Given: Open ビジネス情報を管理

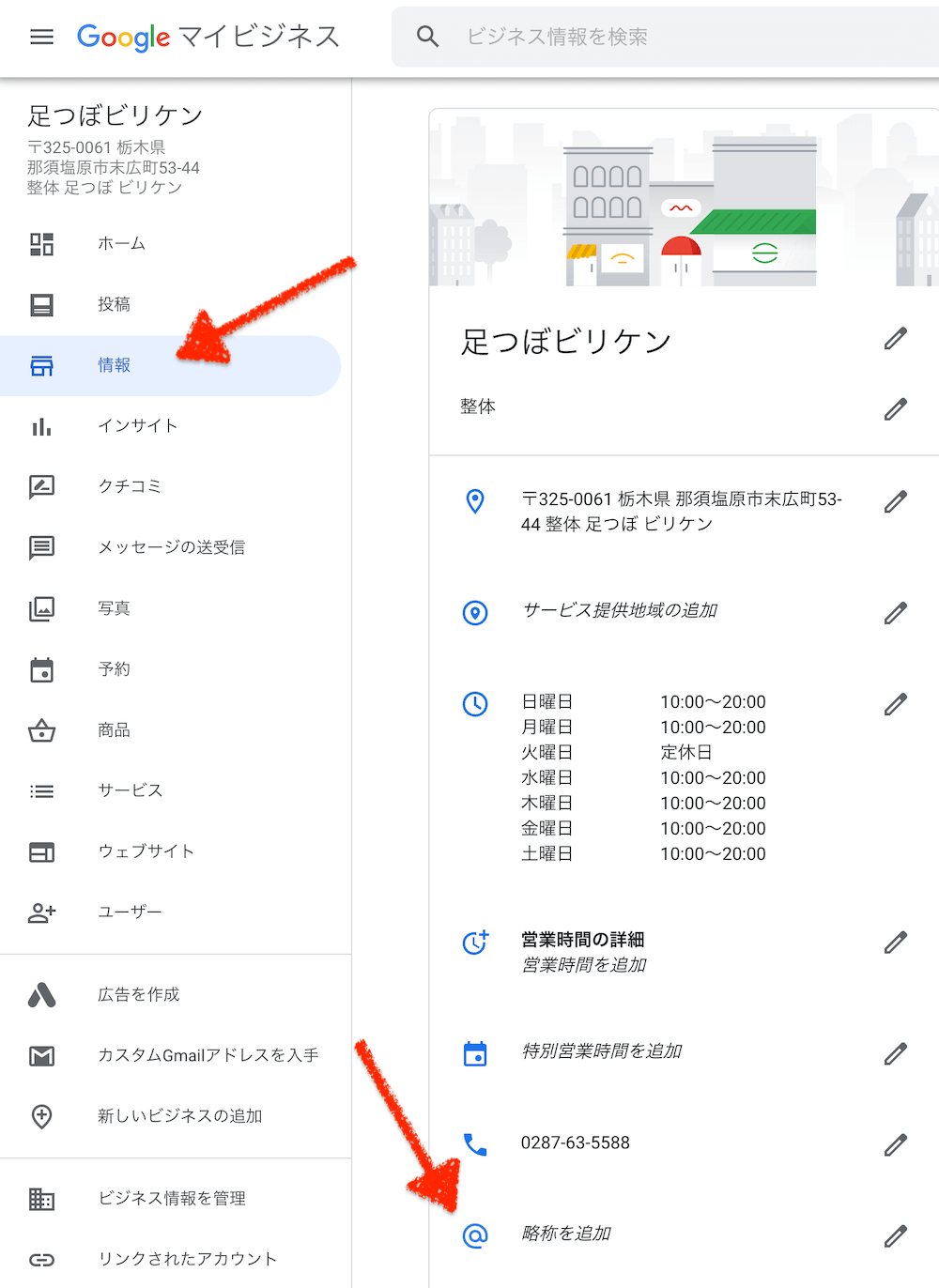Looking at the screenshot, I should coord(170,1199).
